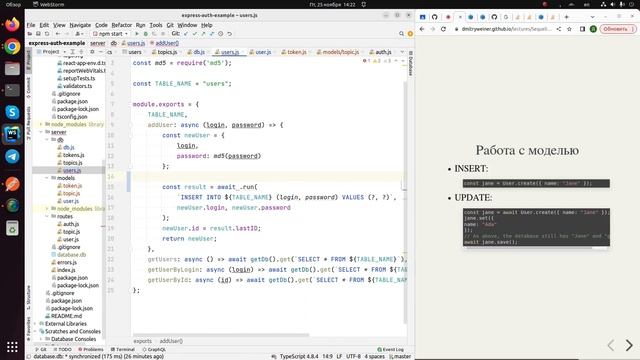Go back in Chrome browser

pos(422,29)
